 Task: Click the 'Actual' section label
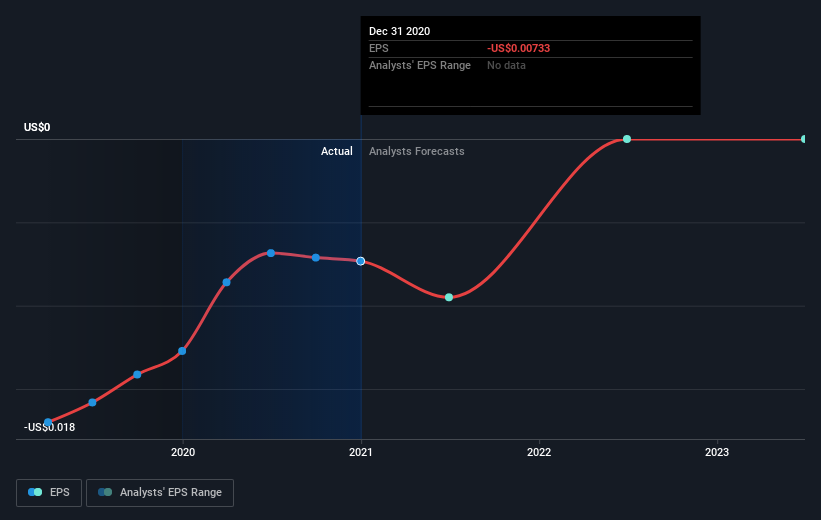pos(337,151)
